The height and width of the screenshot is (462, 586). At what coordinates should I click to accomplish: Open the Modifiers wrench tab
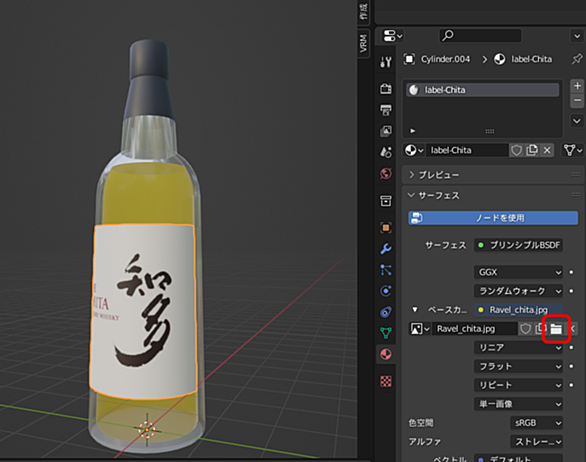(386, 249)
